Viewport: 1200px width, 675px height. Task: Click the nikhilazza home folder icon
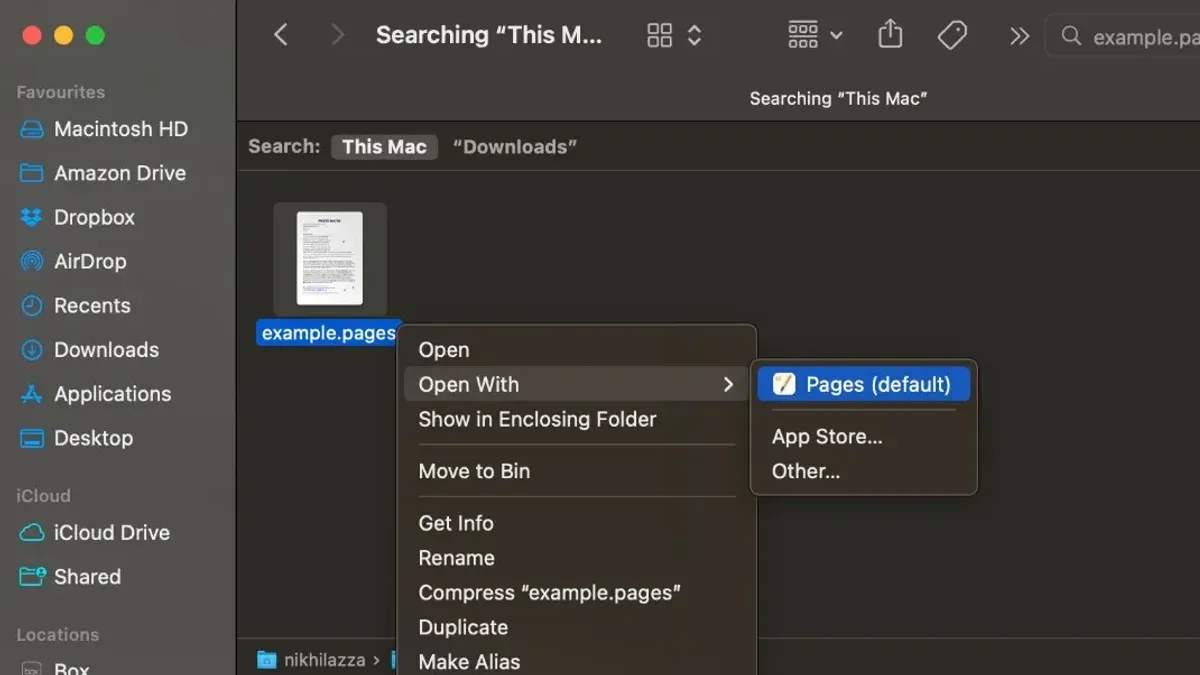(x=266, y=660)
